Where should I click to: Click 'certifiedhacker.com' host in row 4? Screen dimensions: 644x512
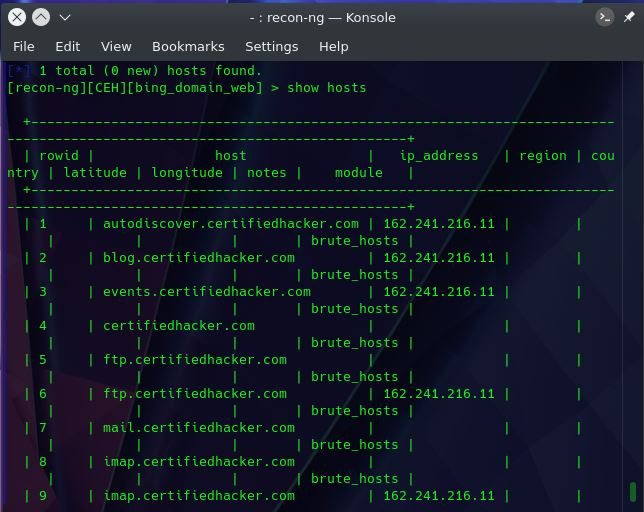click(179, 326)
